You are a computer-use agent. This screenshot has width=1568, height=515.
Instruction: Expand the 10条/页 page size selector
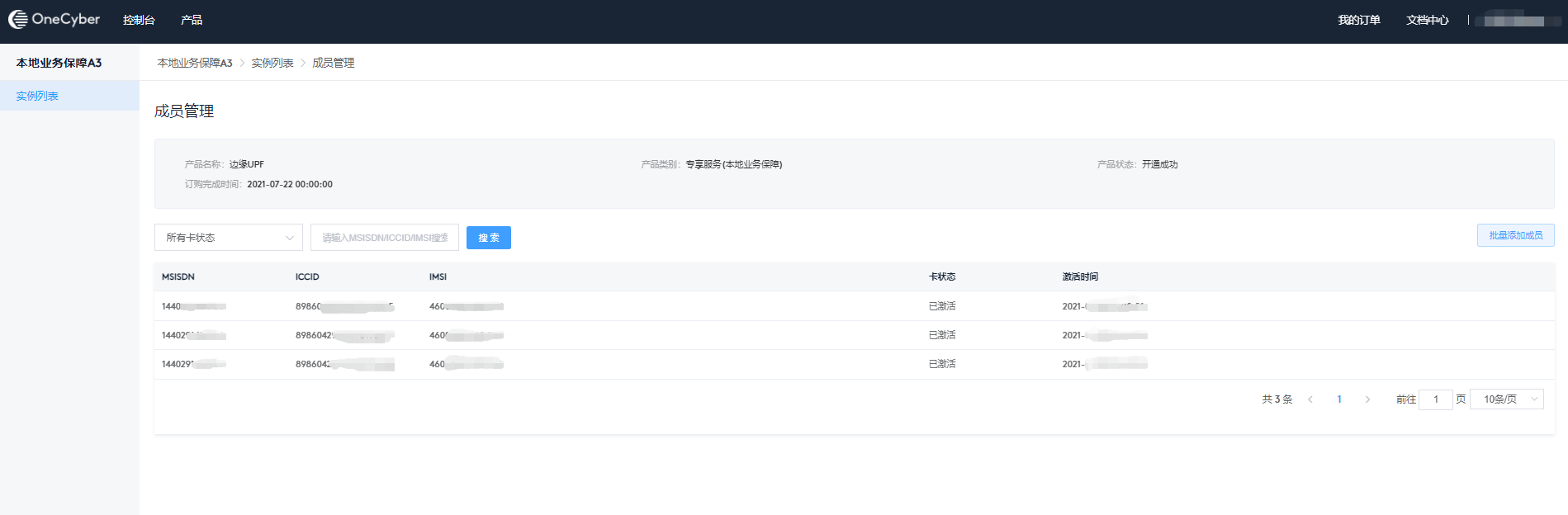point(1507,399)
